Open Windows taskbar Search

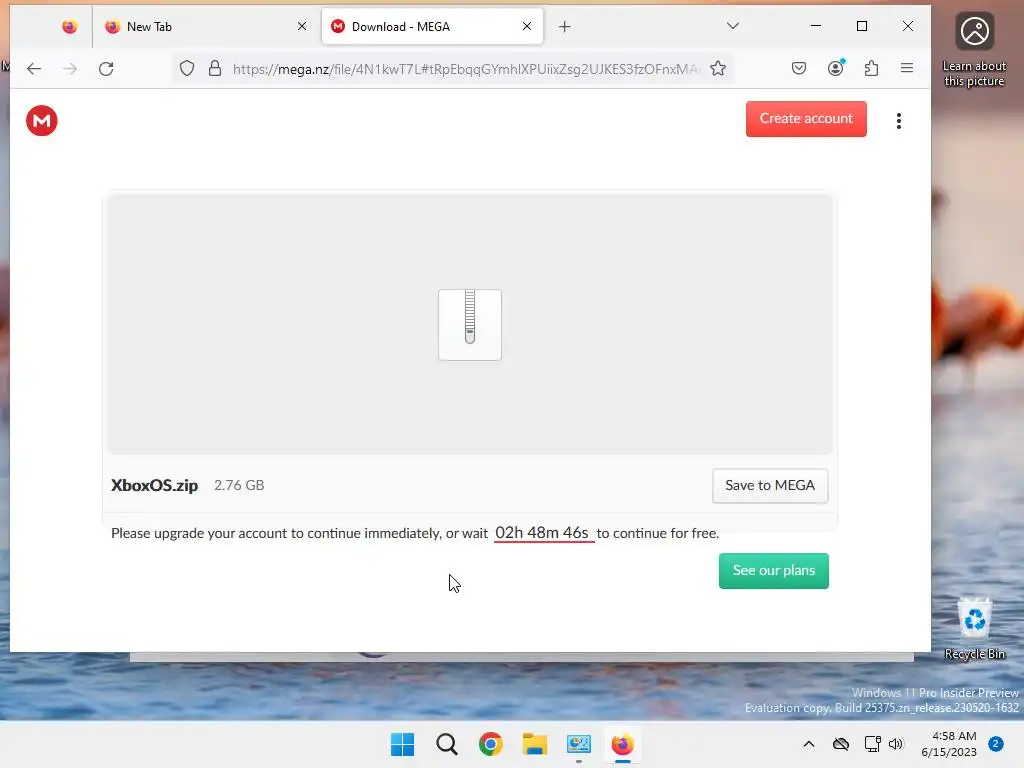(447, 744)
